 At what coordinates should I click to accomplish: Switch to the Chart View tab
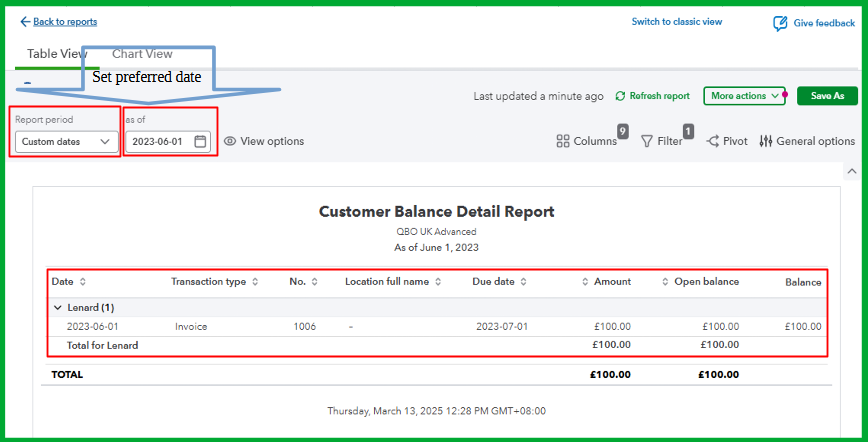coord(142,54)
